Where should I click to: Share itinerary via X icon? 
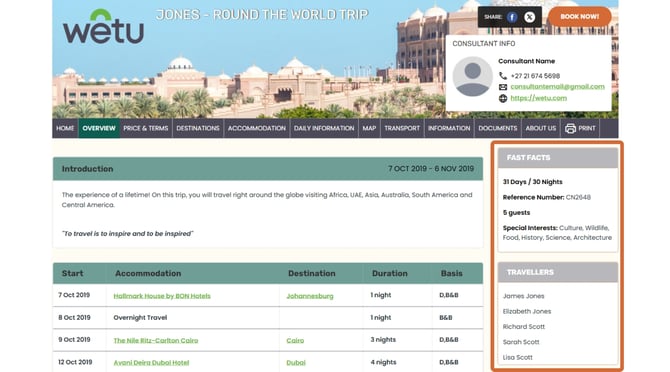pyautogui.click(x=529, y=17)
